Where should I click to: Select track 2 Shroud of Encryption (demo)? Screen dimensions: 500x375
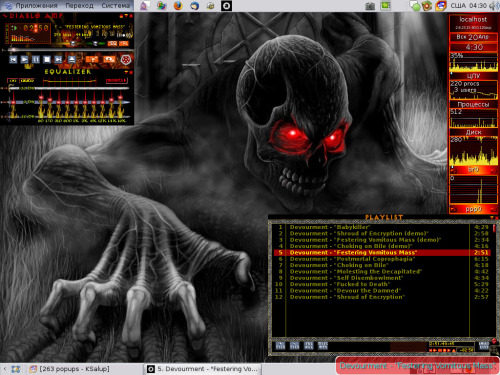point(382,233)
